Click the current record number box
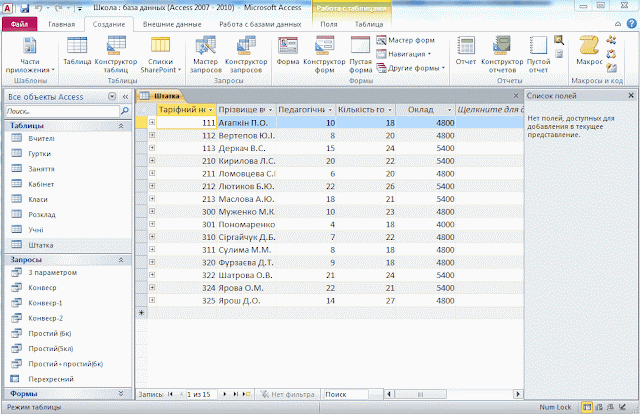640x414 pixels. [201, 394]
